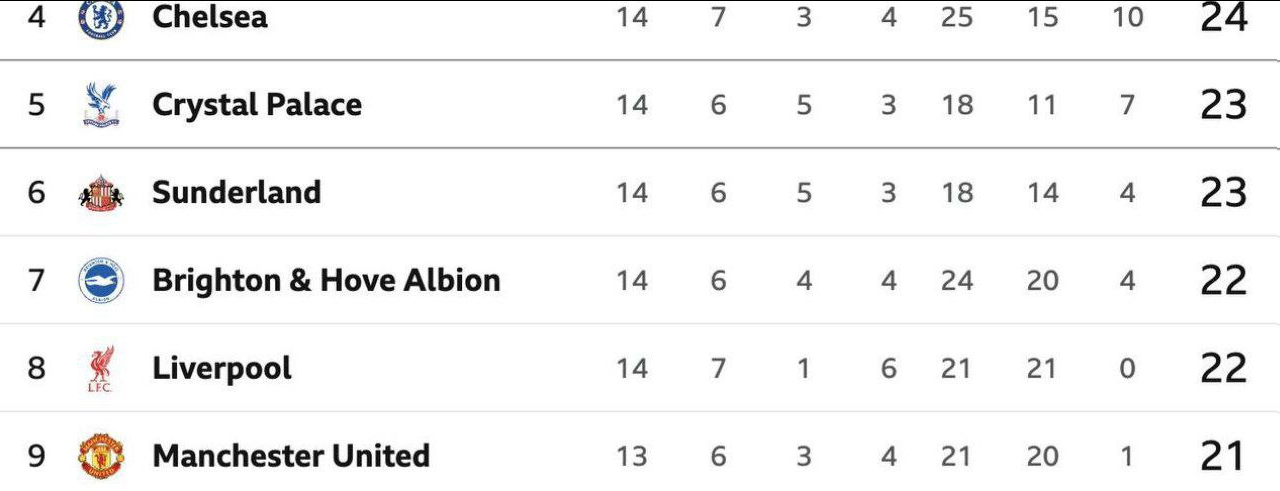This screenshot has height=491, width=1280.
Task: Select the Sunderland team name
Action: click(237, 193)
